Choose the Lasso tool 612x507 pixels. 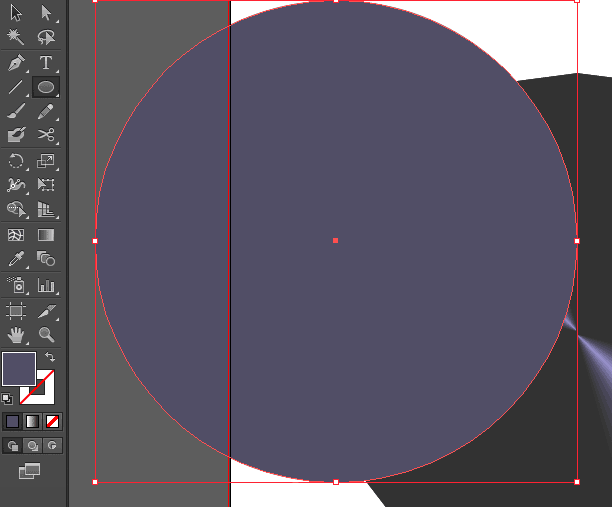(x=46, y=37)
